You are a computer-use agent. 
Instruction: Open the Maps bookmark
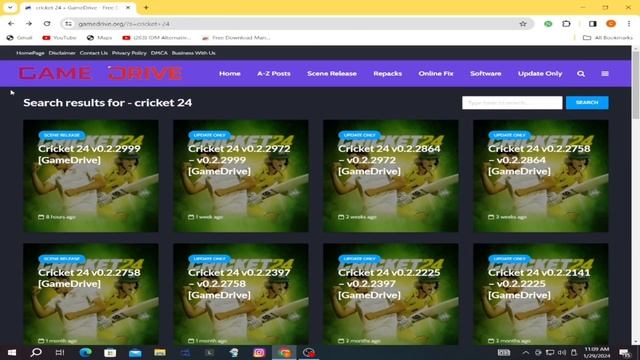pyautogui.click(x=99, y=38)
